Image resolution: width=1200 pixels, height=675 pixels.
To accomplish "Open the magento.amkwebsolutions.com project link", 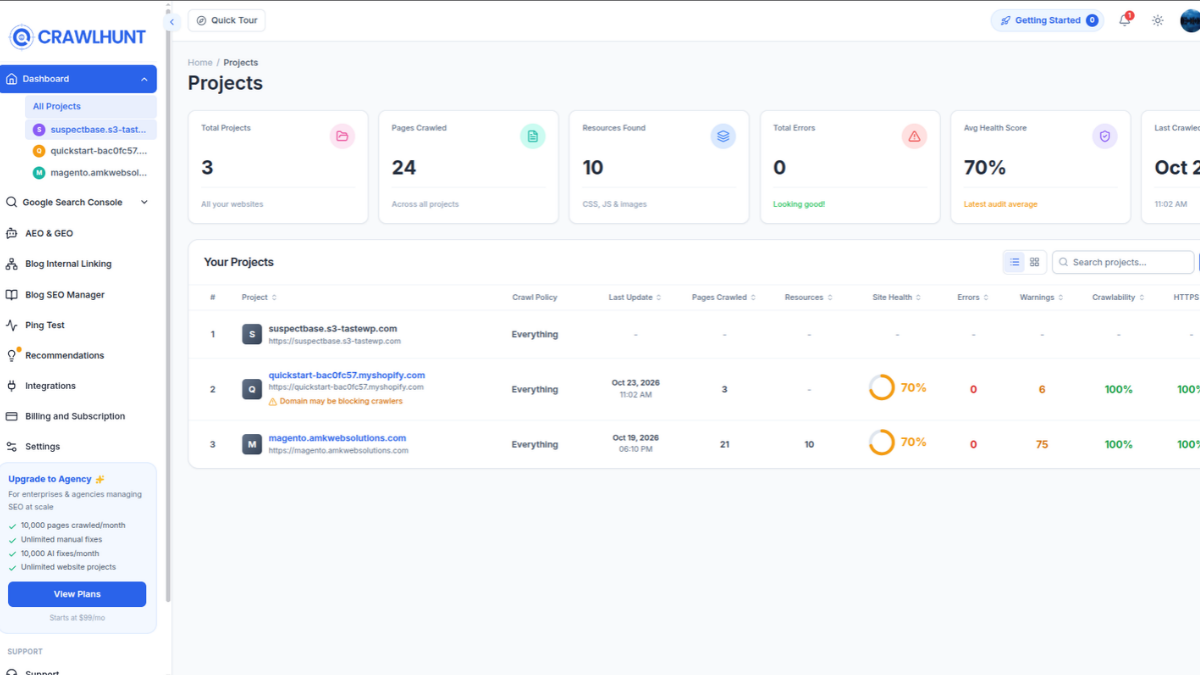I will [338, 438].
